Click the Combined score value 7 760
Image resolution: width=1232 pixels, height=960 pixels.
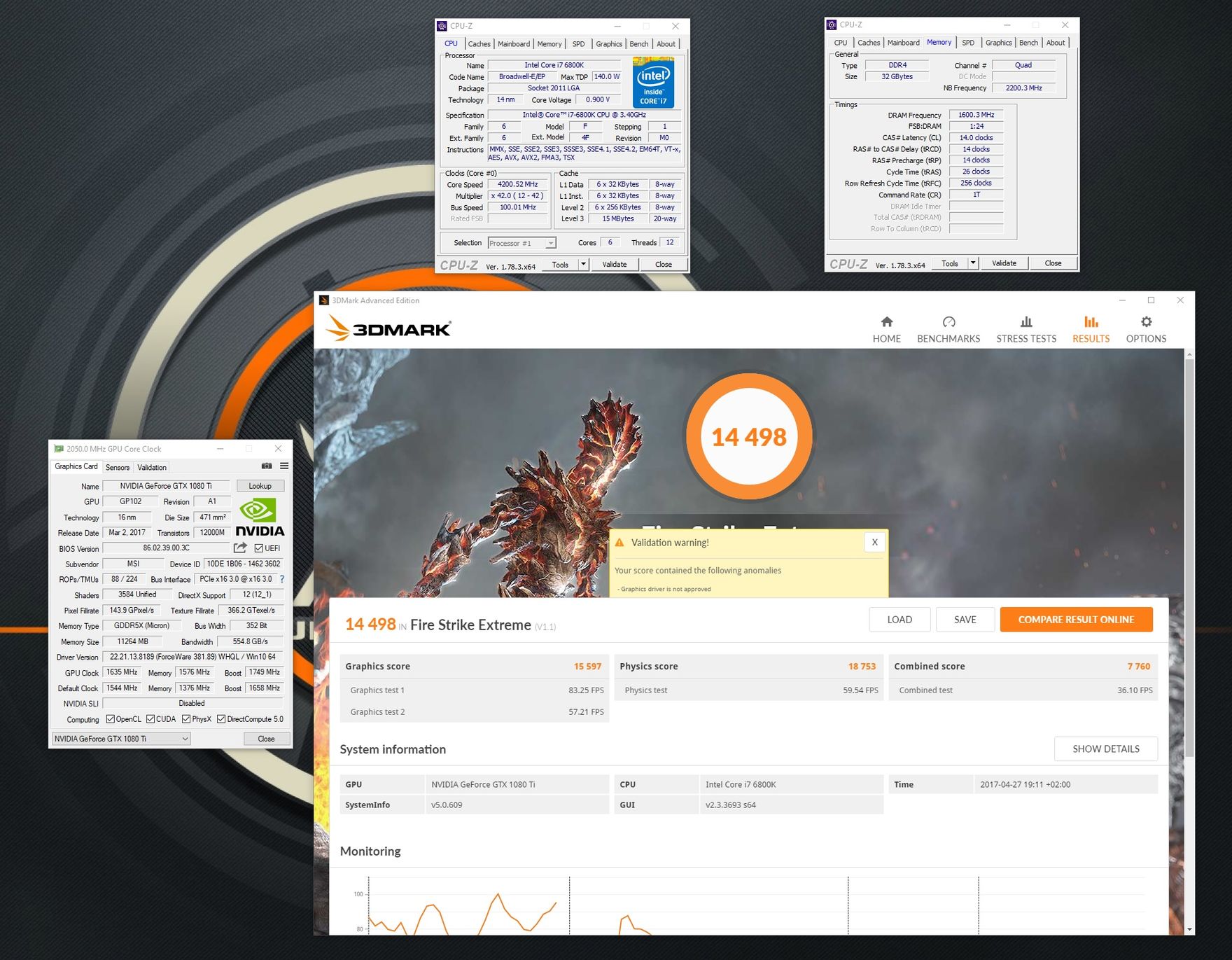pos(1139,666)
